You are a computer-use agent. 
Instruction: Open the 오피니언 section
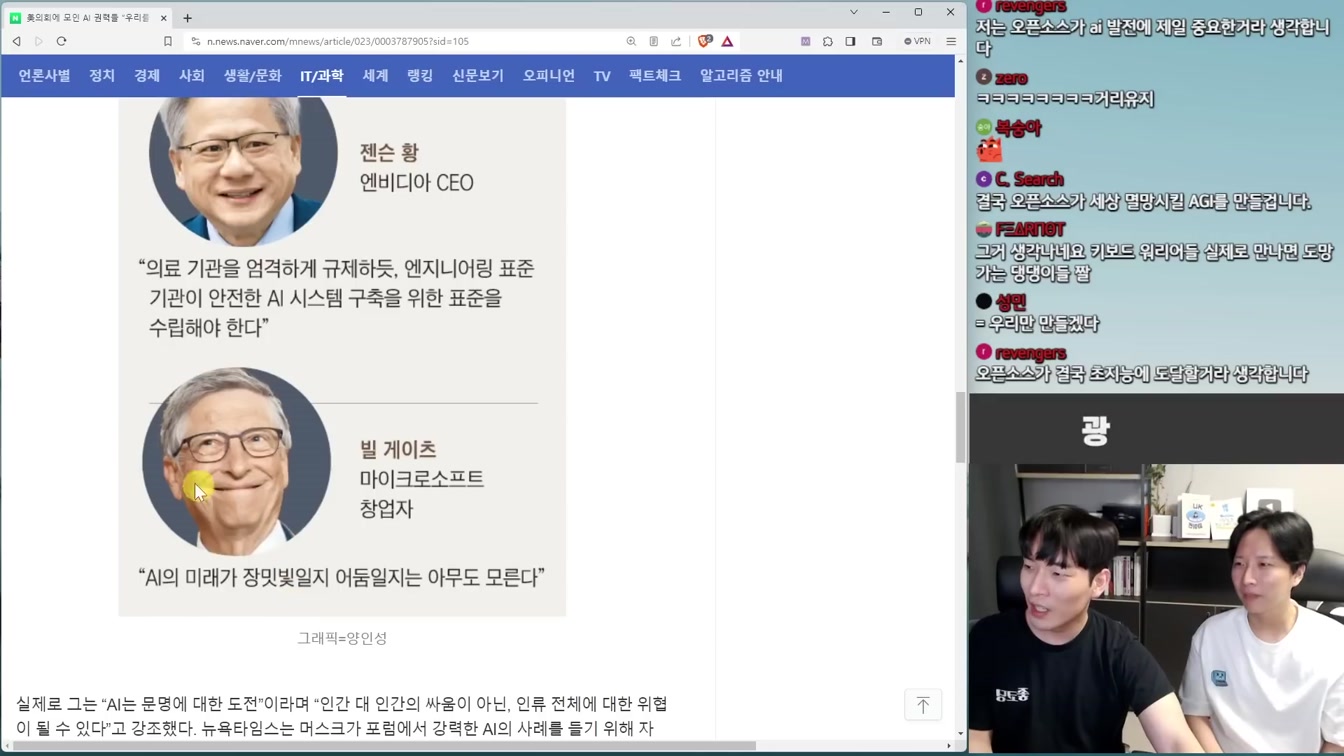[549, 76]
